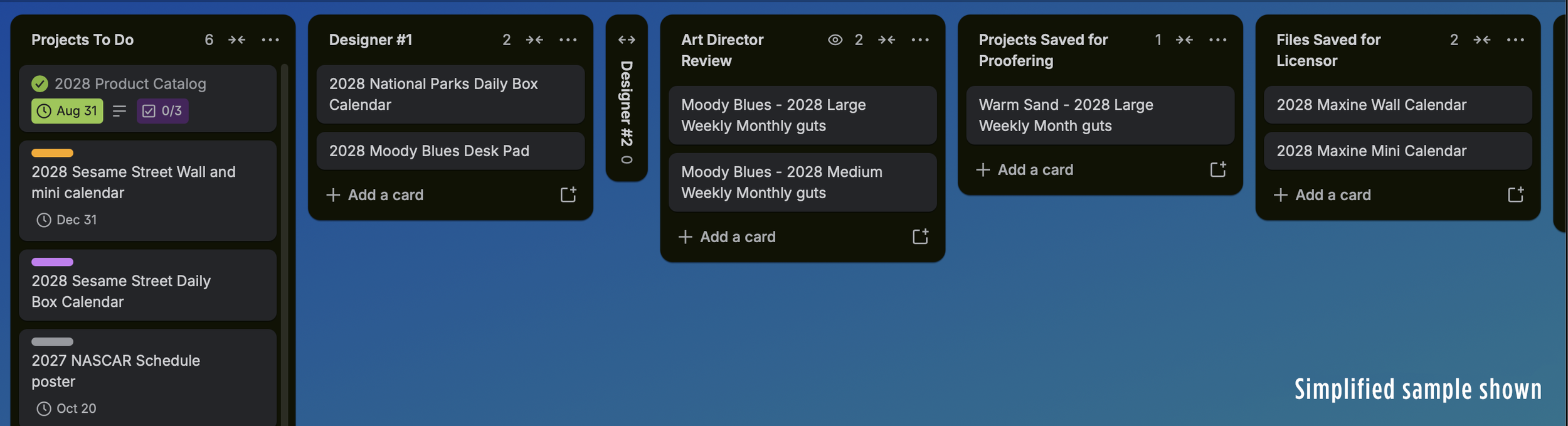Click Projects To Do list scrollbar
Screen dimensions: 1568x426
tap(285, 245)
